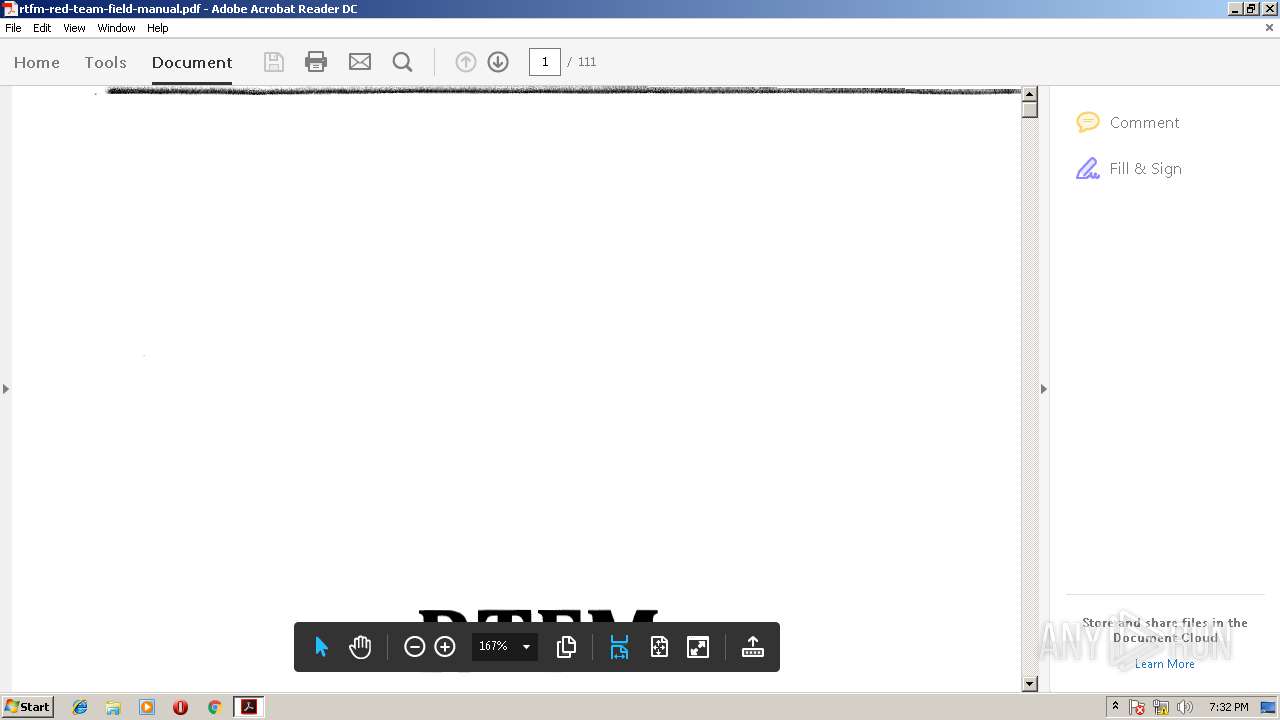Switch to the Tools tab
This screenshot has width=1280, height=720.
tap(105, 62)
